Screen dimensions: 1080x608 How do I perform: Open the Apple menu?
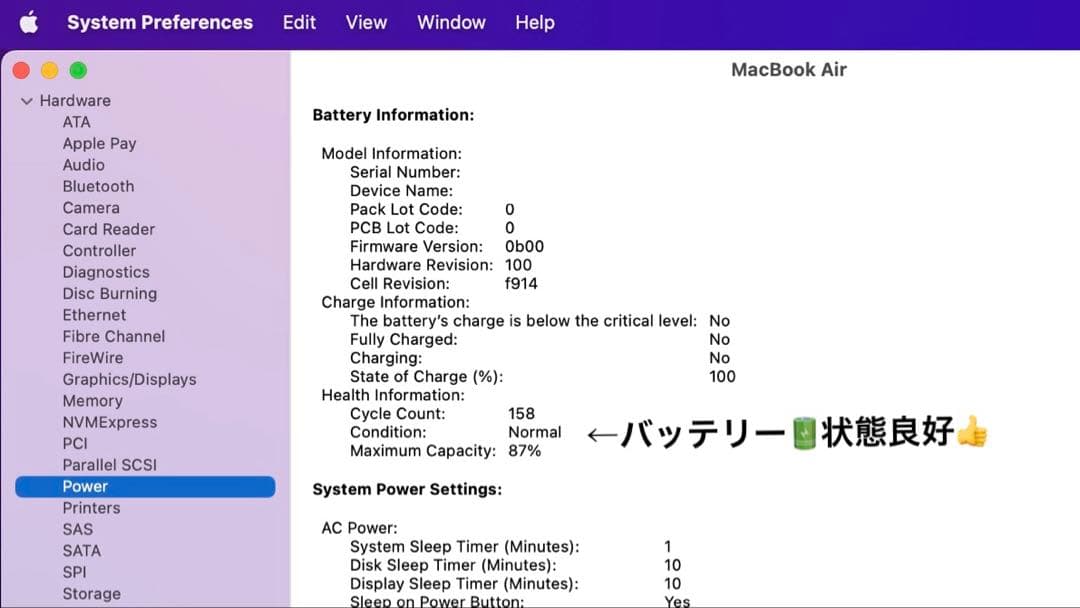(28, 22)
